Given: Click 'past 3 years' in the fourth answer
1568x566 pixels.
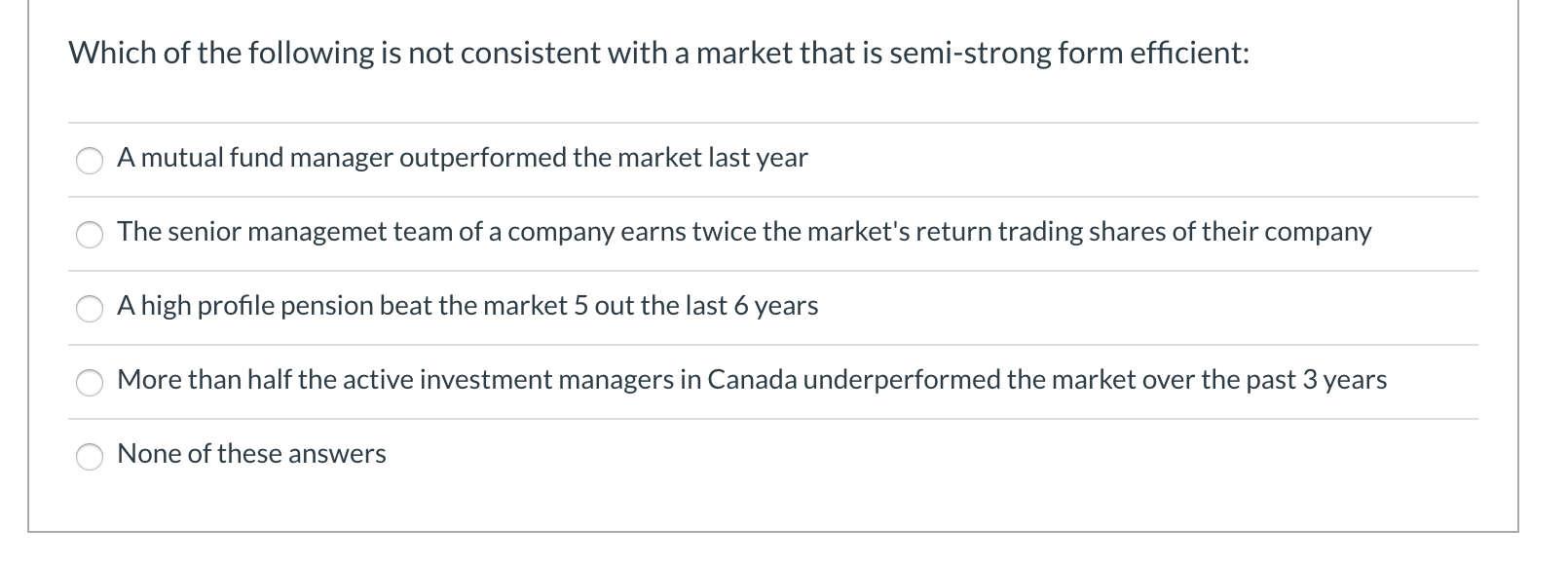Looking at the screenshot, I should coord(1343,380).
